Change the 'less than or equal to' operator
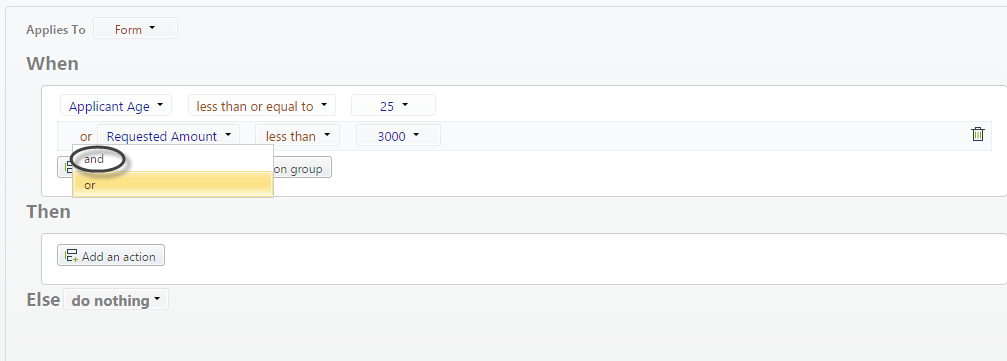Screen dimensions: 1007x361 262,106
